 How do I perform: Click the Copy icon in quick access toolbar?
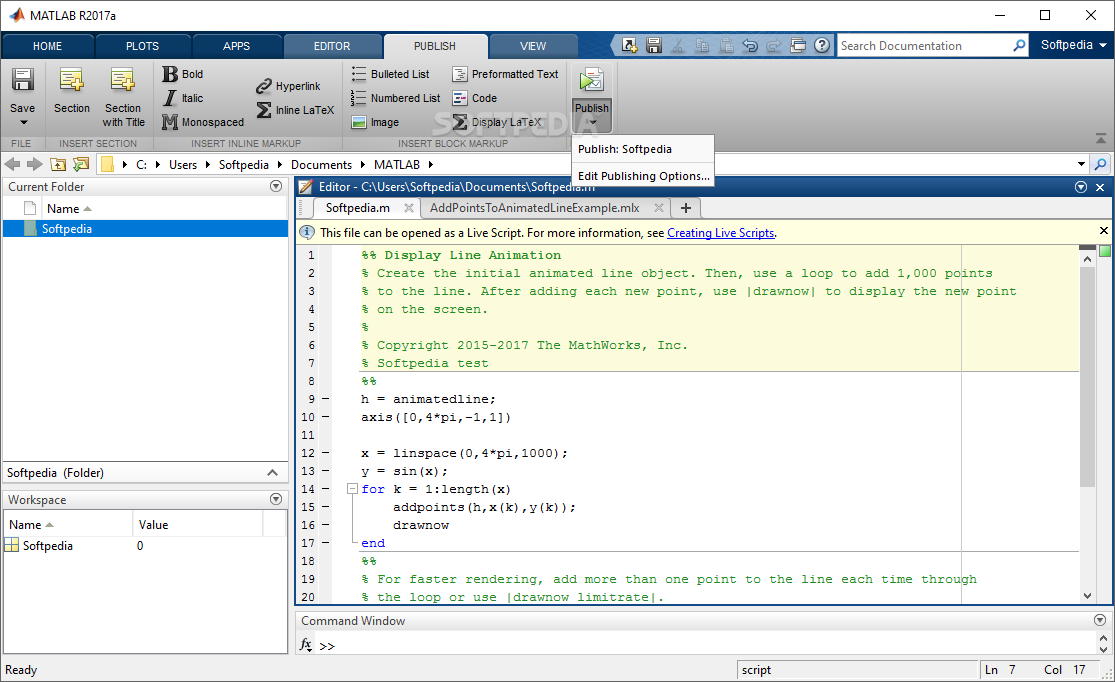703,46
